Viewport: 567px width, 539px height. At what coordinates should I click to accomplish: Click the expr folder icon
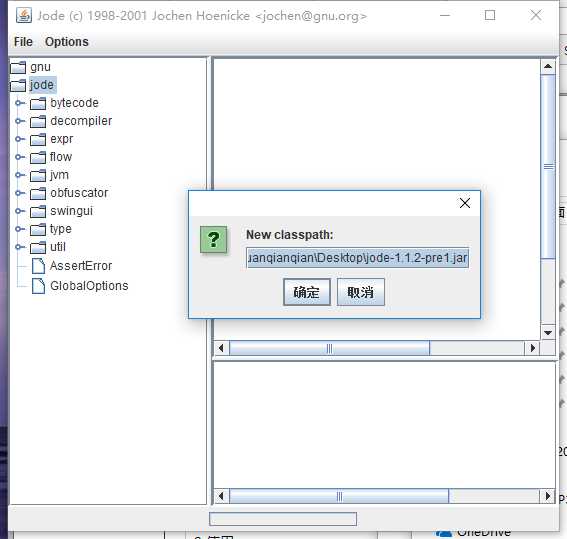coord(38,140)
